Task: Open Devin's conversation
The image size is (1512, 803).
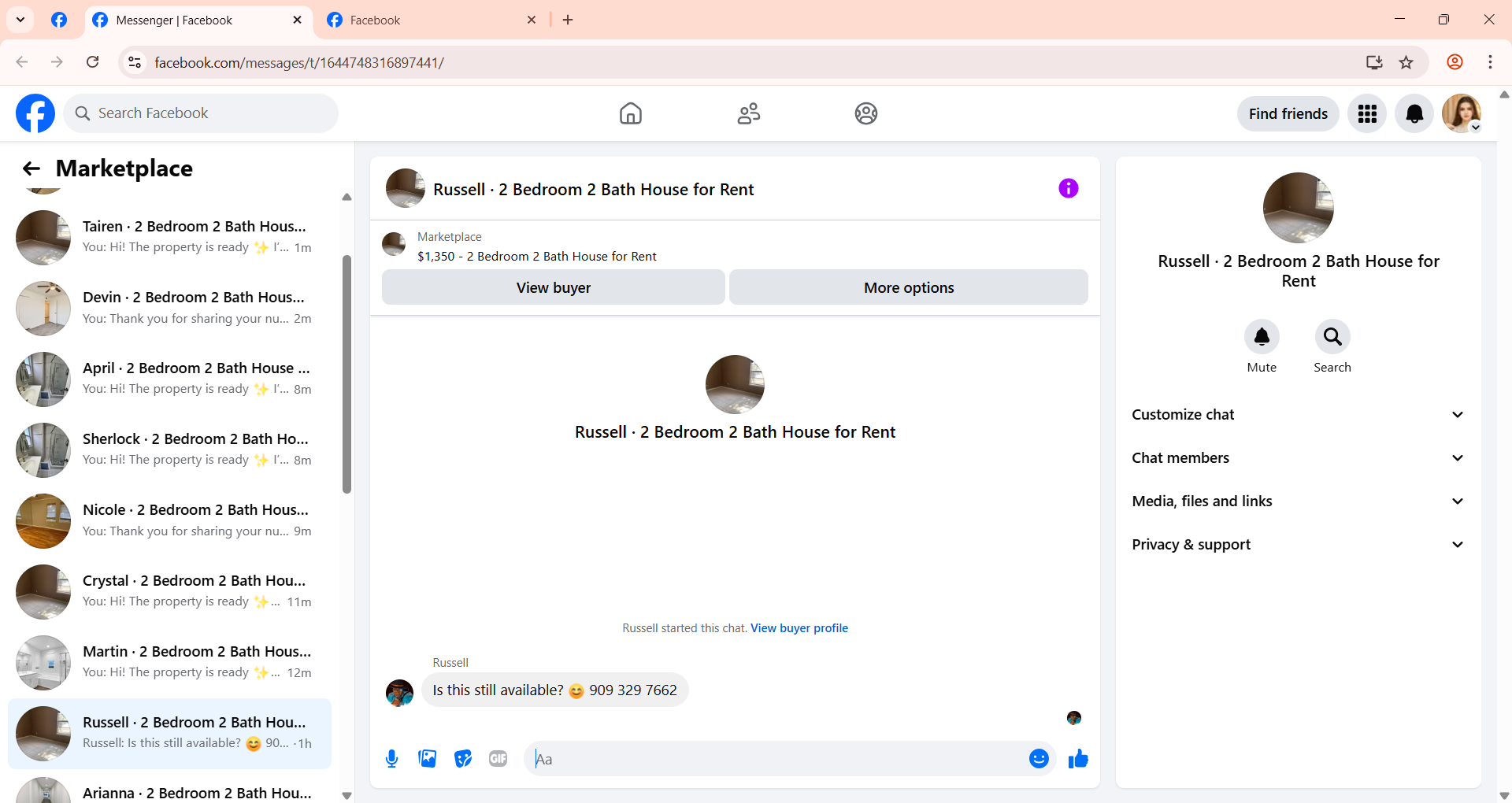Action: click(x=169, y=308)
